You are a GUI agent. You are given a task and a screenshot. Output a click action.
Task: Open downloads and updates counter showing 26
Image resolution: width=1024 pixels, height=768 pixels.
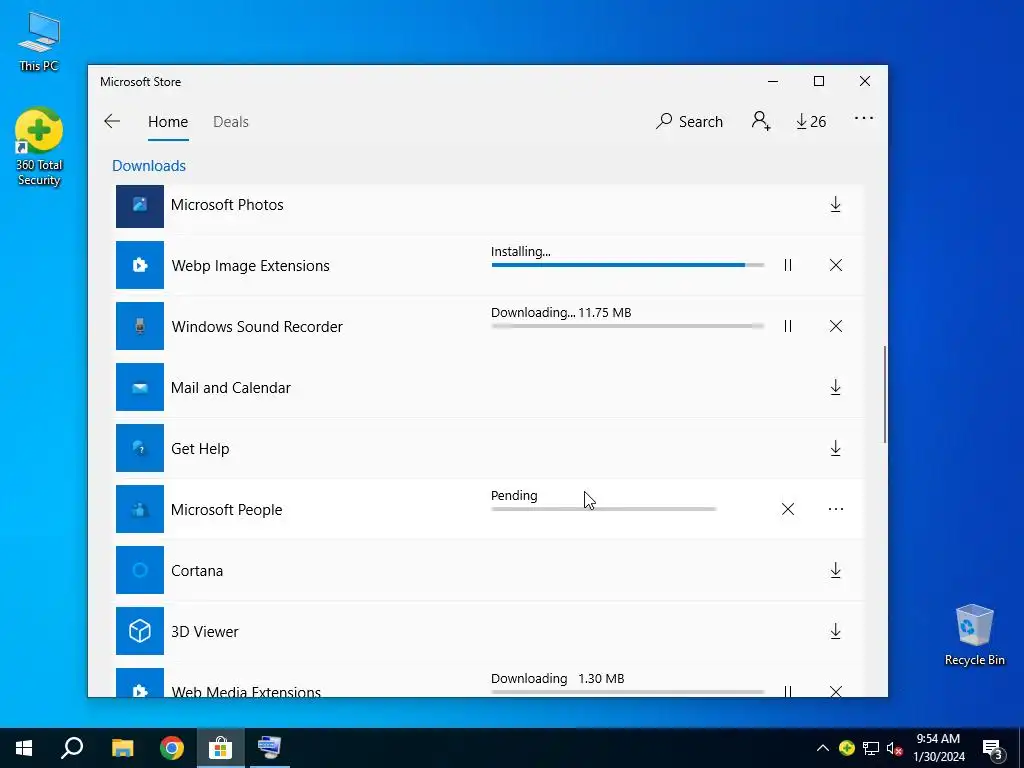[x=810, y=121]
